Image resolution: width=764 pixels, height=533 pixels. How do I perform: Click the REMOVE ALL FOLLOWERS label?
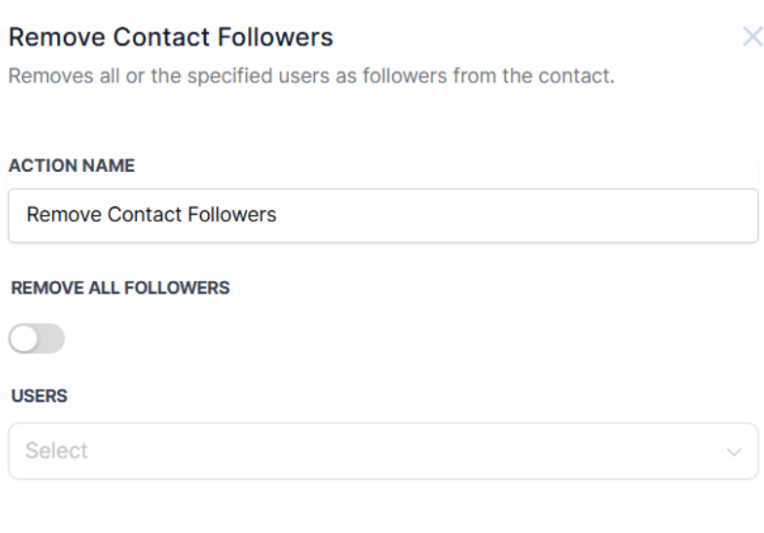[x=120, y=288]
